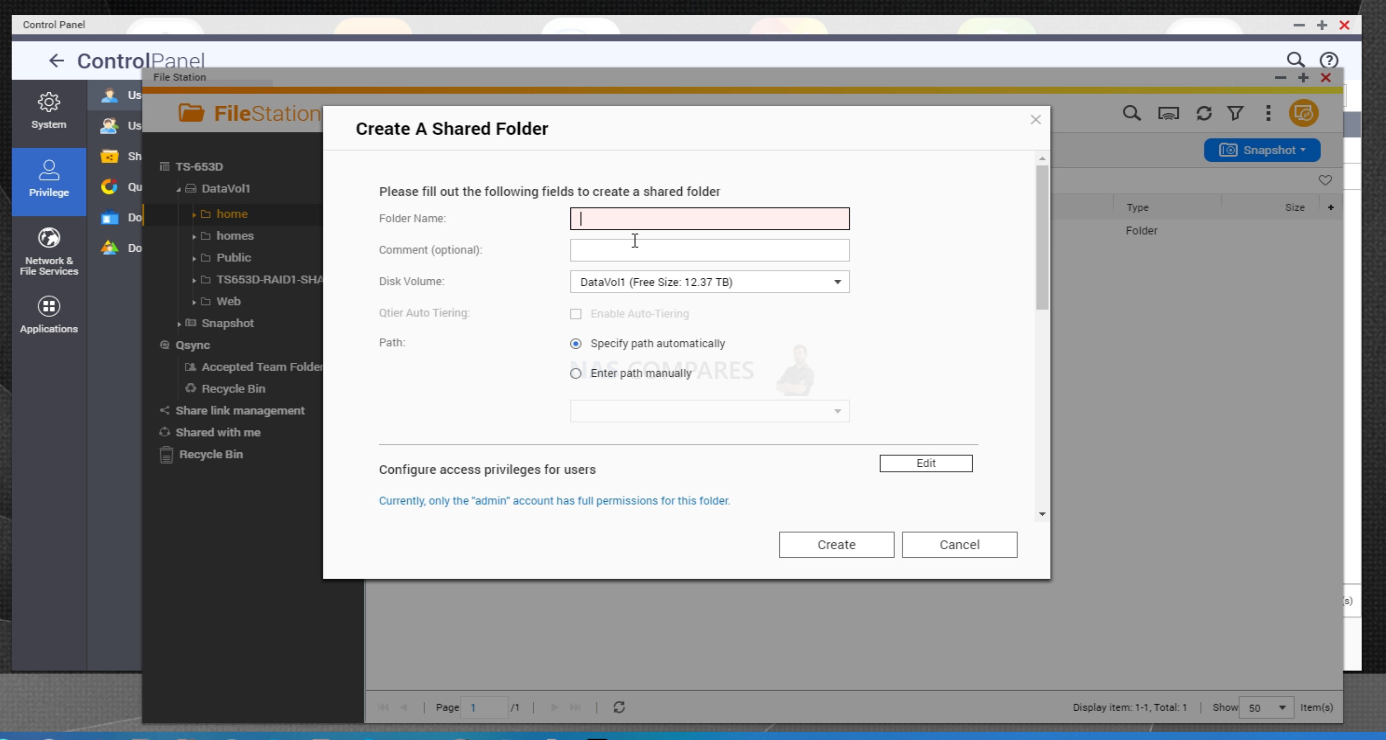The width and height of the screenshot is (1386, 740).
Task: Click the network media player cast icon
Action: point(1168,114)
